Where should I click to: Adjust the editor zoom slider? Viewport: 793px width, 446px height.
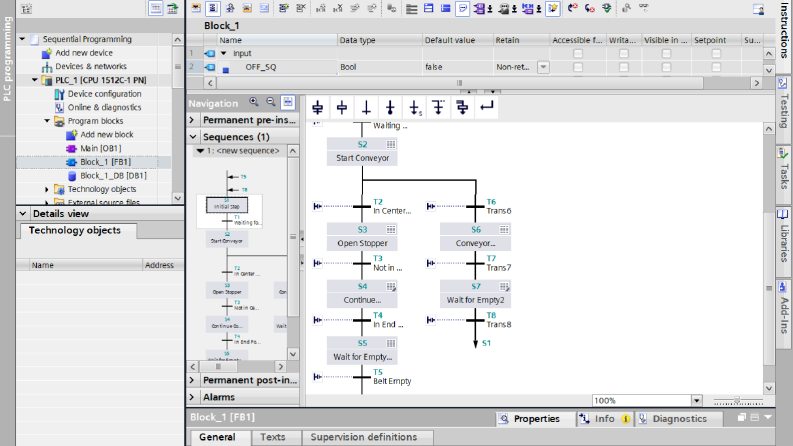point(737,400)
